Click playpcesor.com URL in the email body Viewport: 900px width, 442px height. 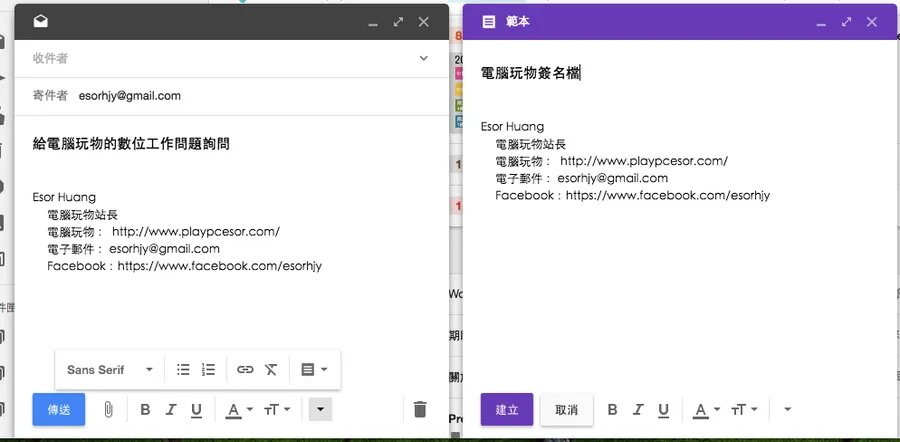coord(196,232)
